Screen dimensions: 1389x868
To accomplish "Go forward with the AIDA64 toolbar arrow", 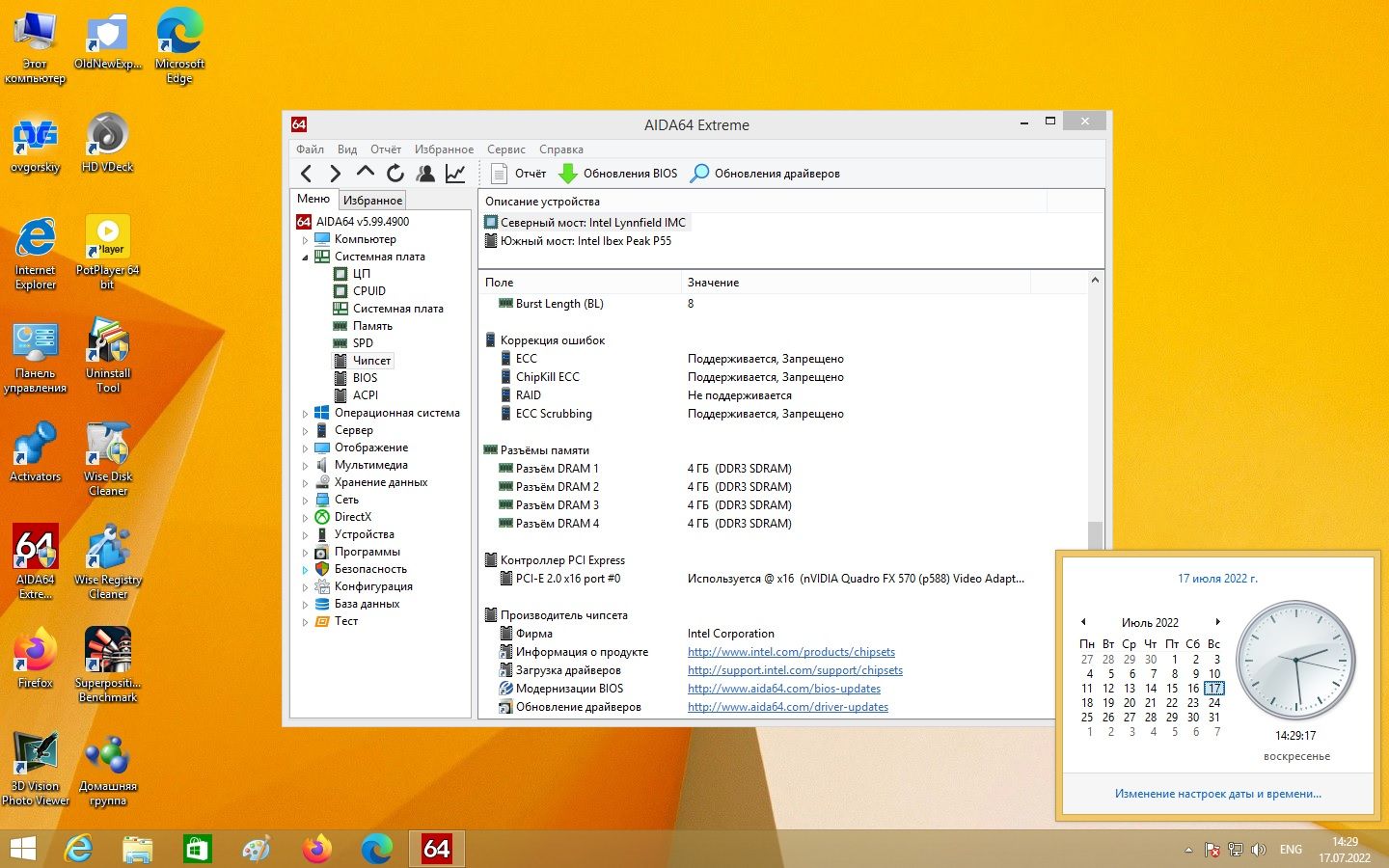I will [335, 174].
